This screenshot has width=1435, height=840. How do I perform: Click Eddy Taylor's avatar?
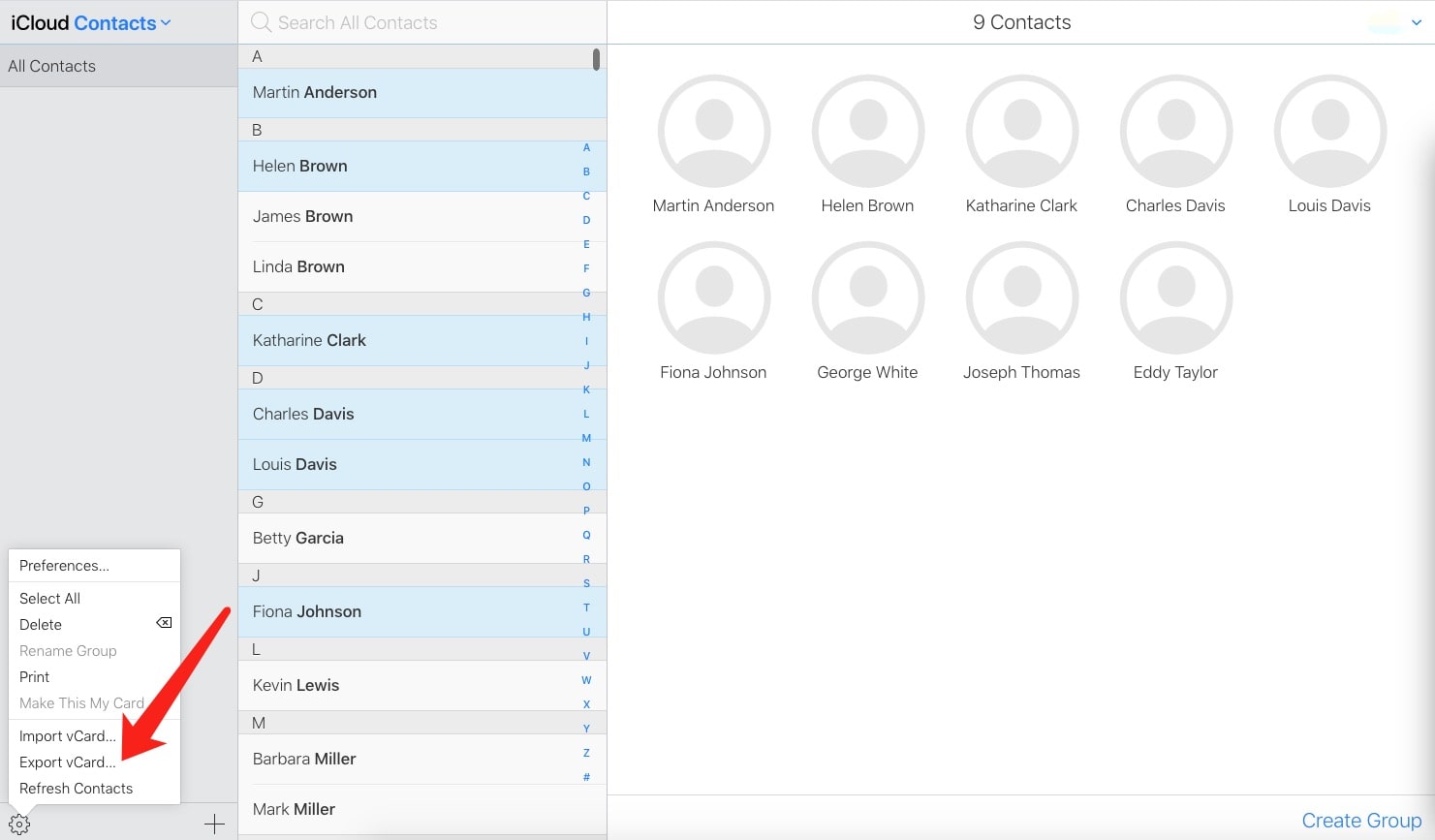pos(1175,297)
